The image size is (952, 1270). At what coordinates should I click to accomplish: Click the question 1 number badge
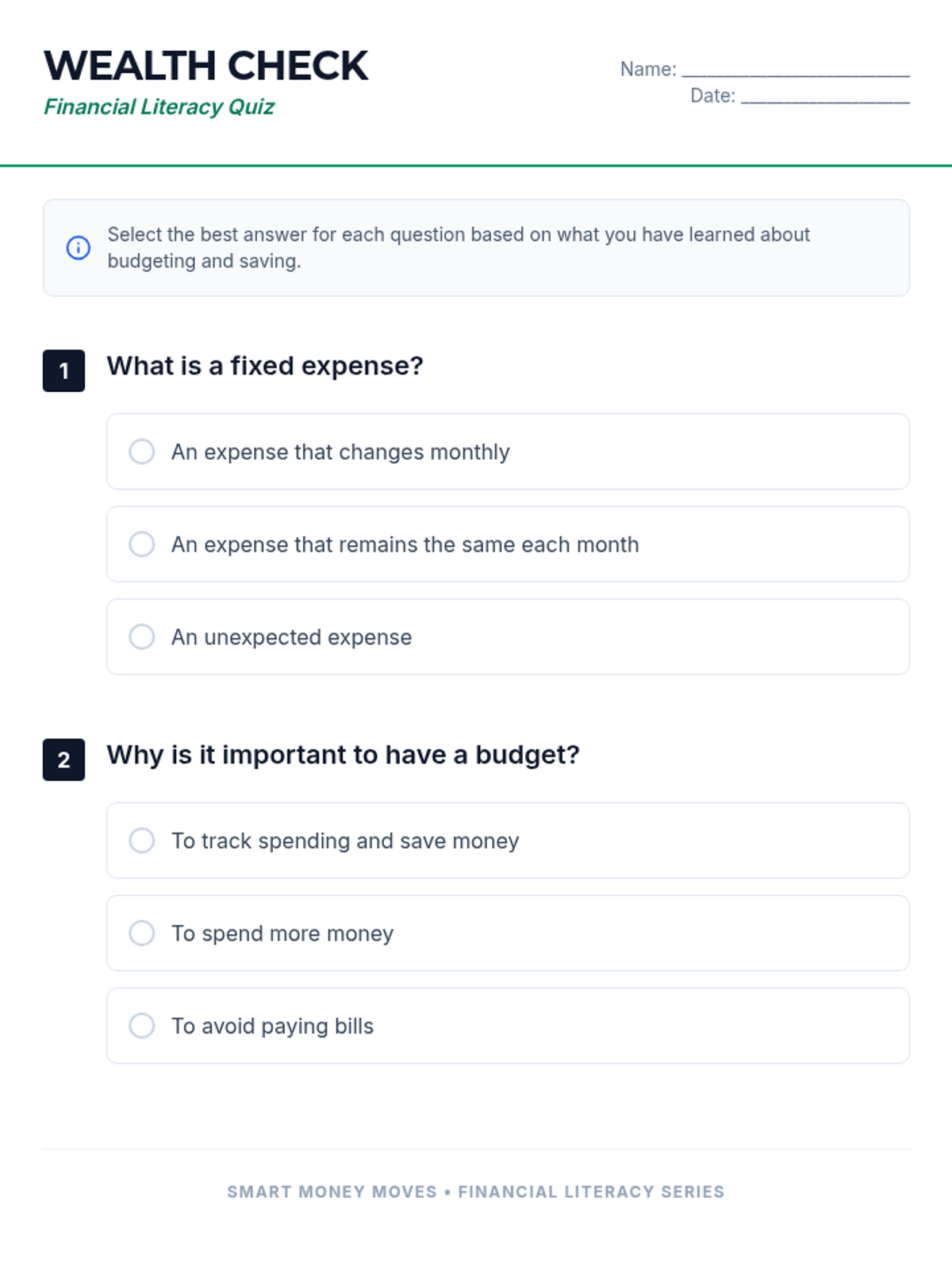pyautogui.click(x=63, y=371)
